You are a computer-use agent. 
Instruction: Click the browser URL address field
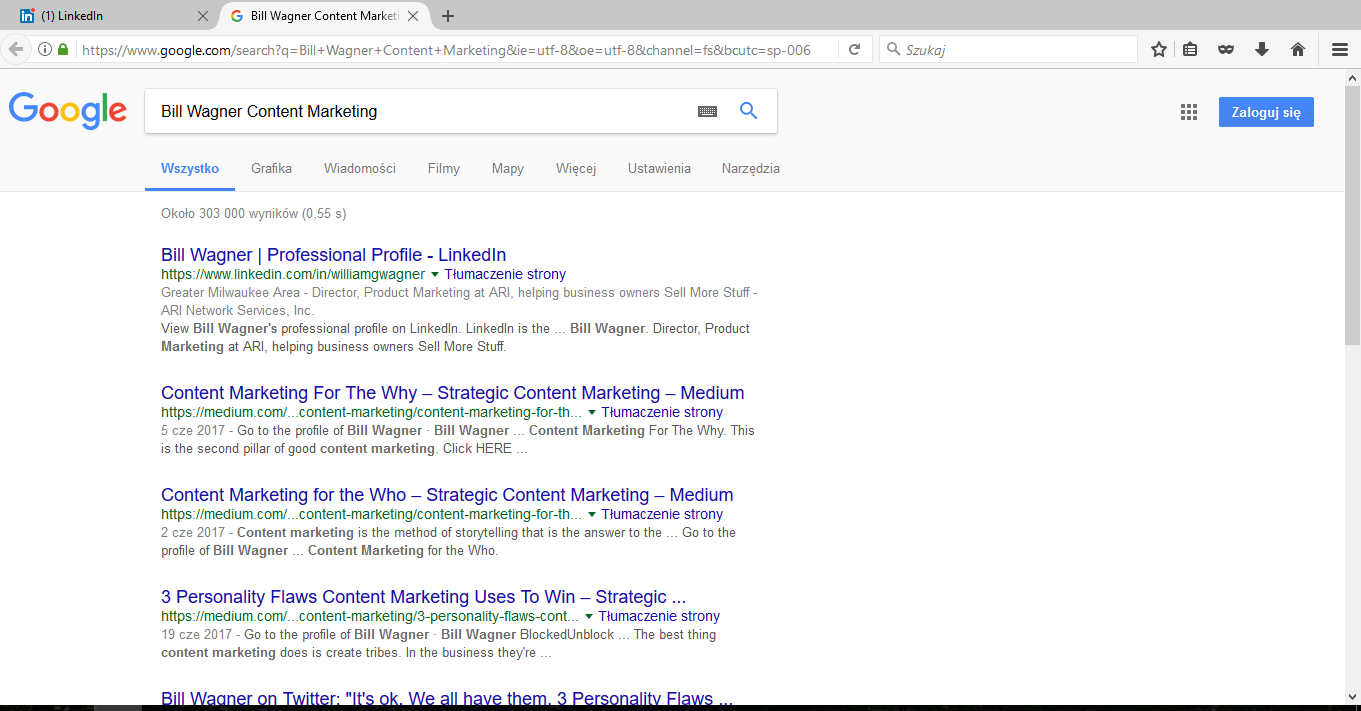(445, 49)
